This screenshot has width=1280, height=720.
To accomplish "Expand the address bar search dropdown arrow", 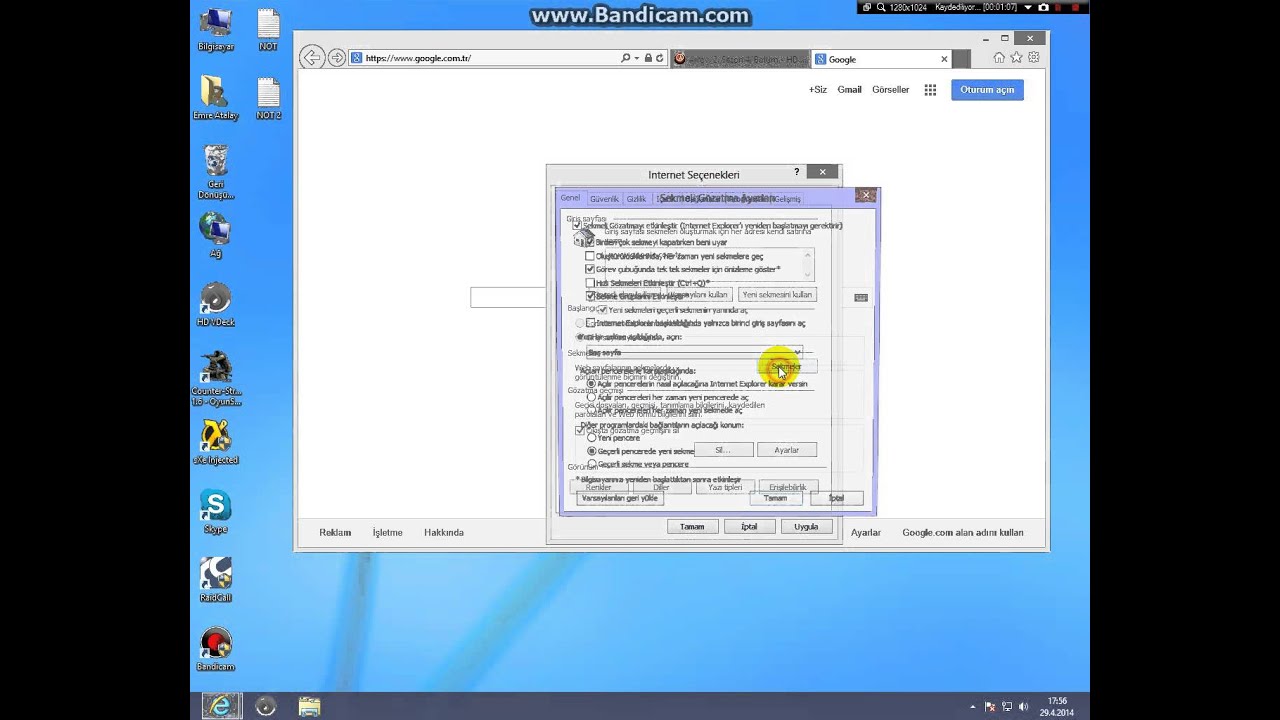I will (637, 58).
